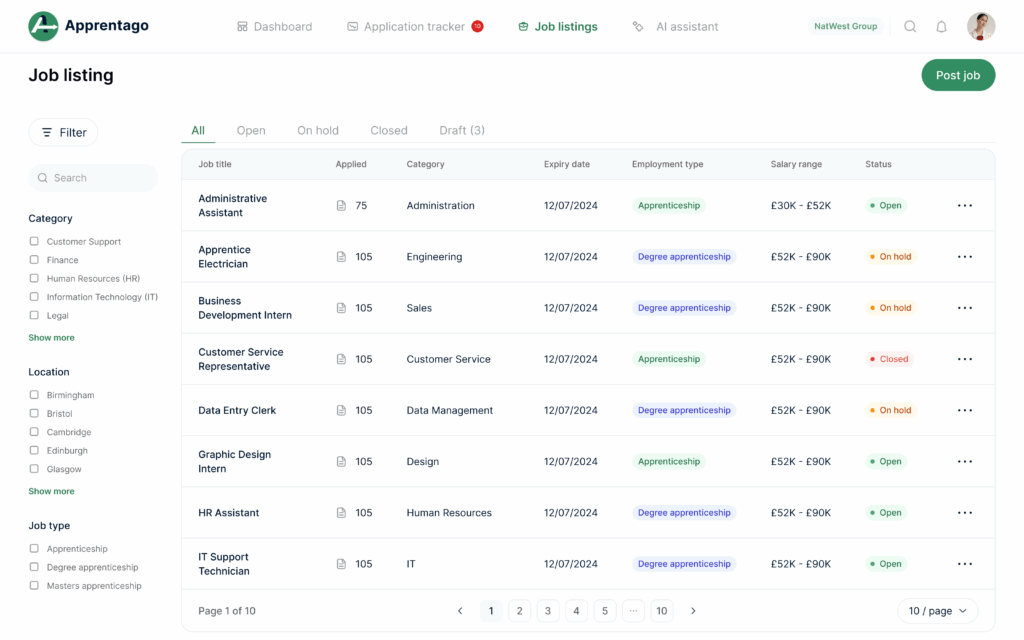Switch to the On hold tab

pyautogui.click(x=318, y=131)
